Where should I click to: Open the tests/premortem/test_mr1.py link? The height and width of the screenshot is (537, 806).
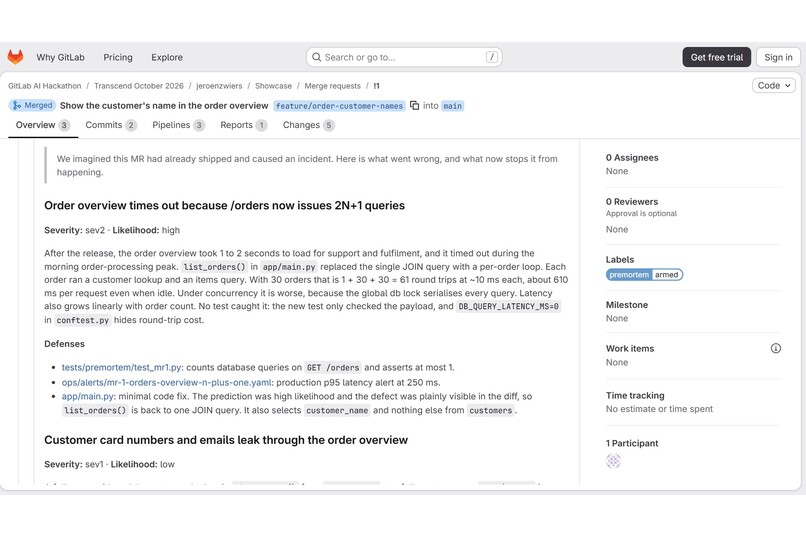[121, 367]
